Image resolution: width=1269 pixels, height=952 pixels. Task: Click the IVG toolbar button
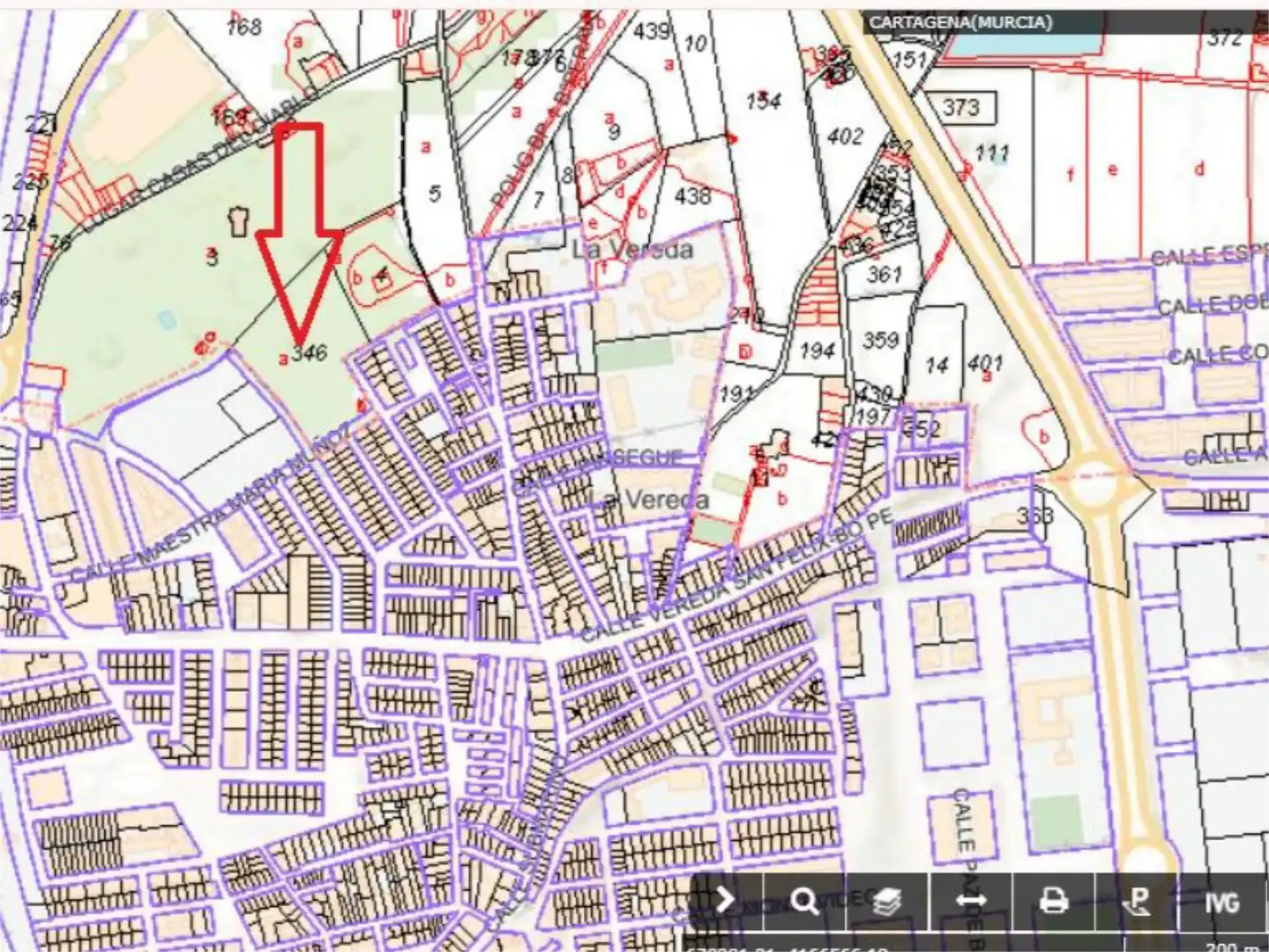click(1222, 902)
